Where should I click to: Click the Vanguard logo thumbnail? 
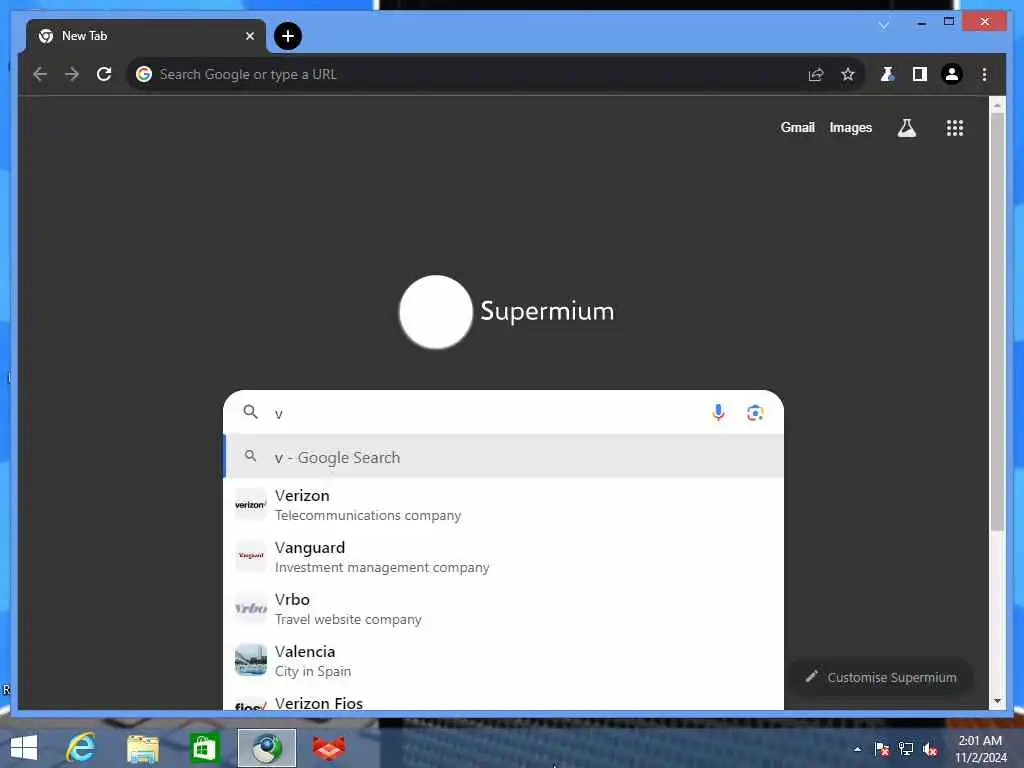(251, 556)
